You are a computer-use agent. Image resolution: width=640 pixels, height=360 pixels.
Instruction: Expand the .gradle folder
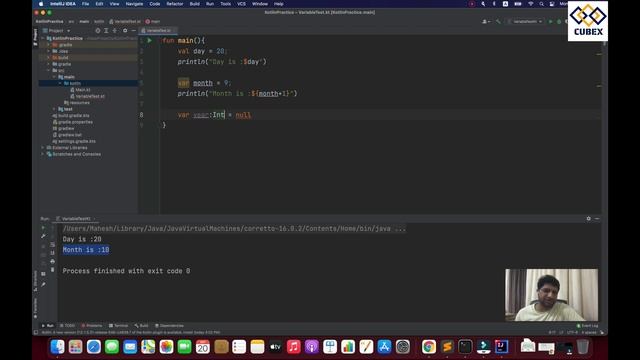49,45
